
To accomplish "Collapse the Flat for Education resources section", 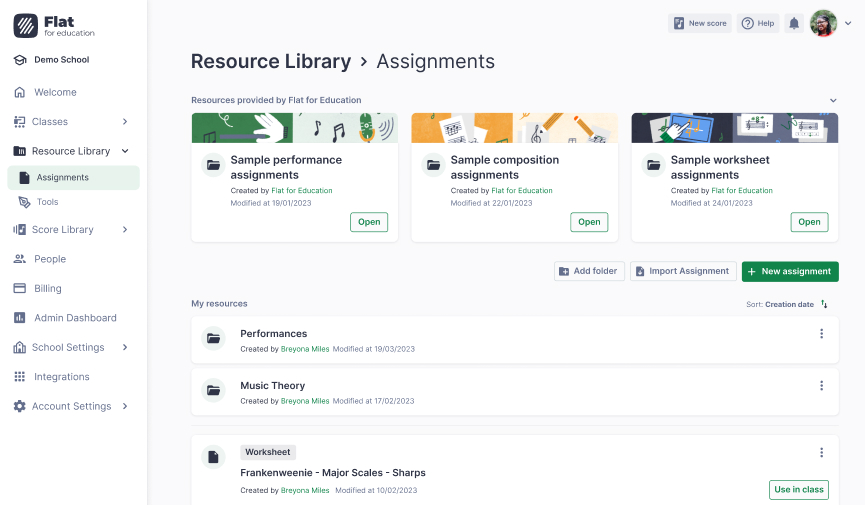I will pos(832,100).
